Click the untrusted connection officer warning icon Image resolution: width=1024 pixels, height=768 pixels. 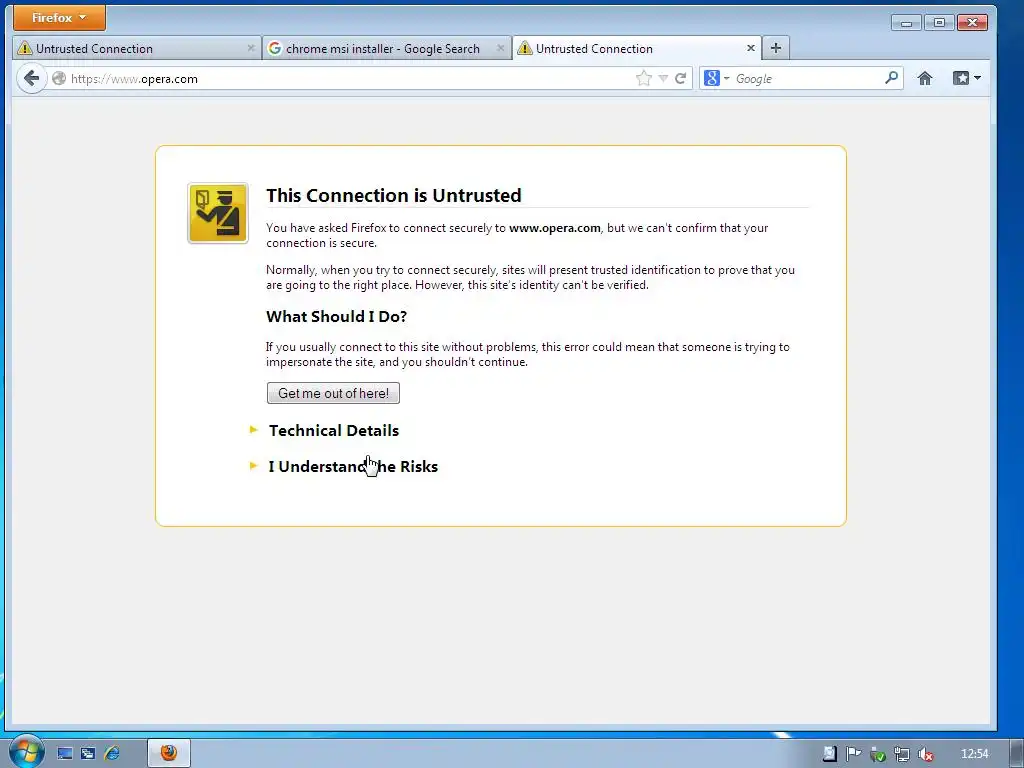pyautogui.click(x=218, y=214)
